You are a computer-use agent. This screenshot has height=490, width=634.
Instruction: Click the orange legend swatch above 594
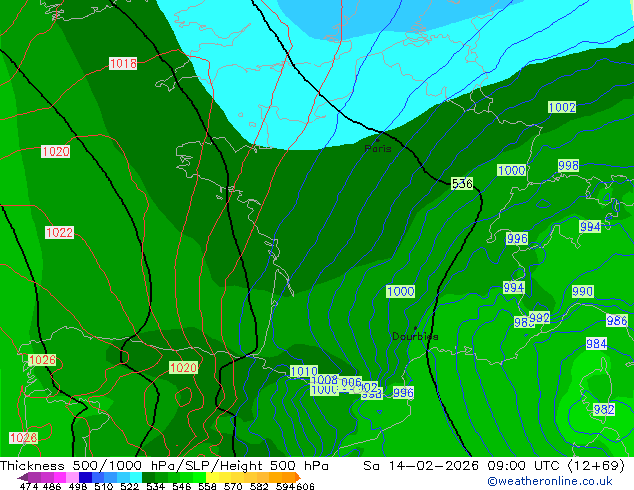288,477
